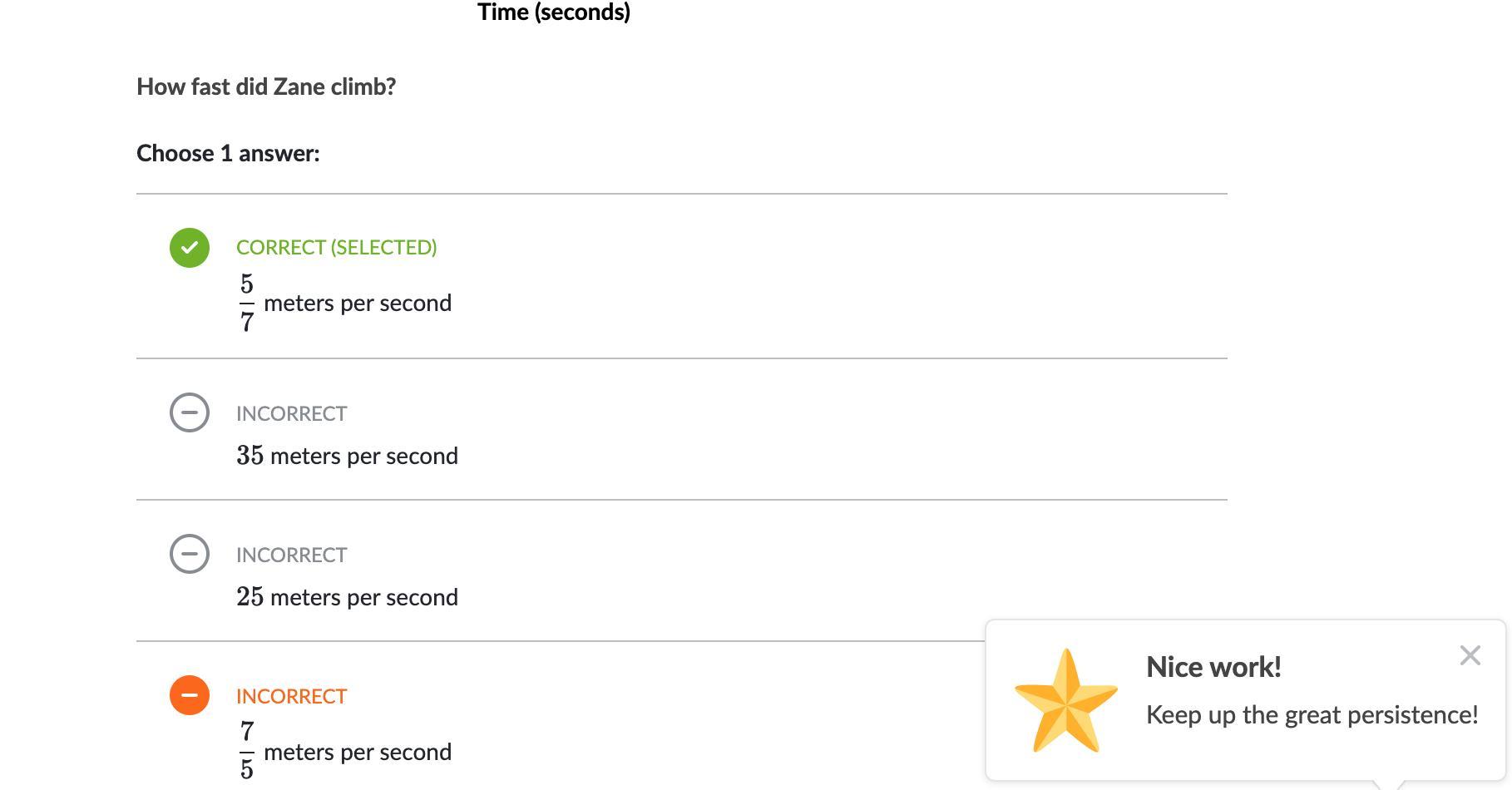The image size is (1512, 790).
Task: Click the Time (seconds) axis label
Action: point(554,12)
